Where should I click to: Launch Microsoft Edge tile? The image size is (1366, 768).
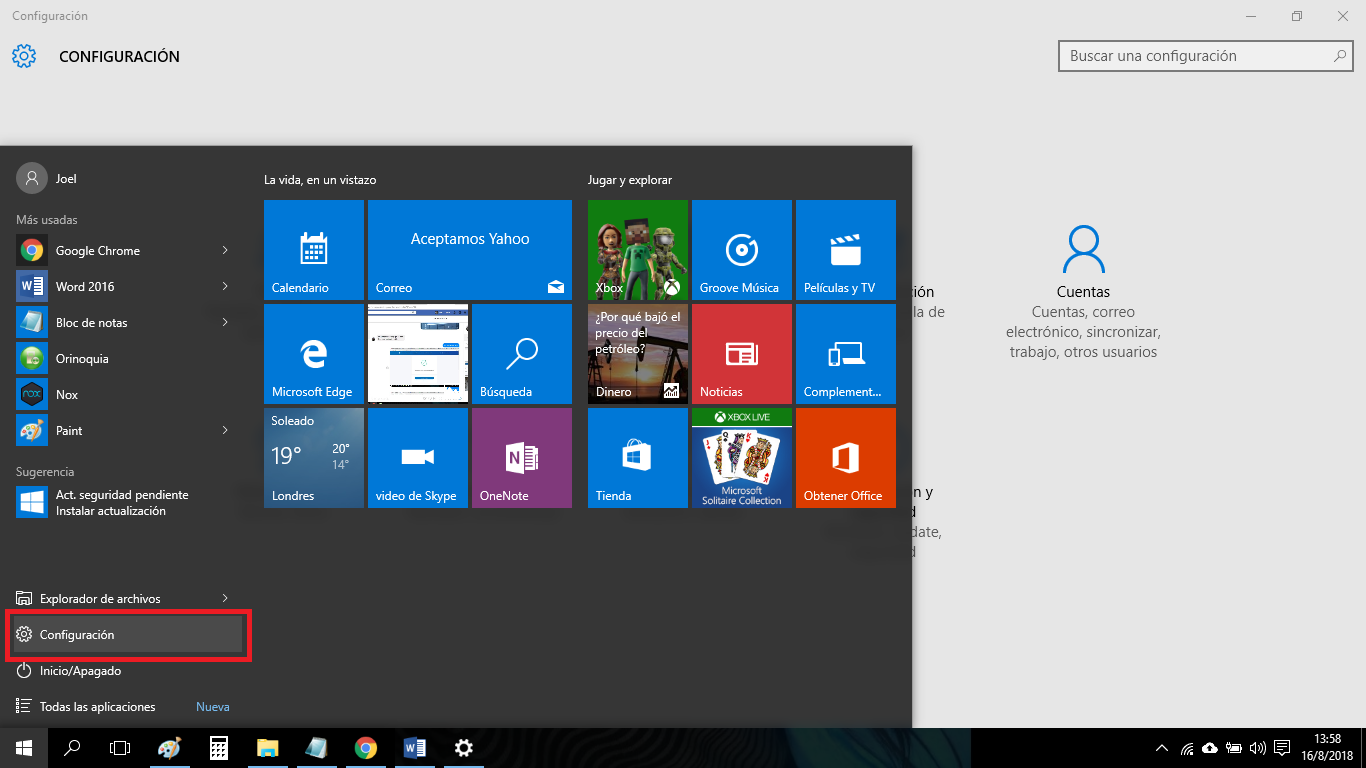[x=314, y=354]
